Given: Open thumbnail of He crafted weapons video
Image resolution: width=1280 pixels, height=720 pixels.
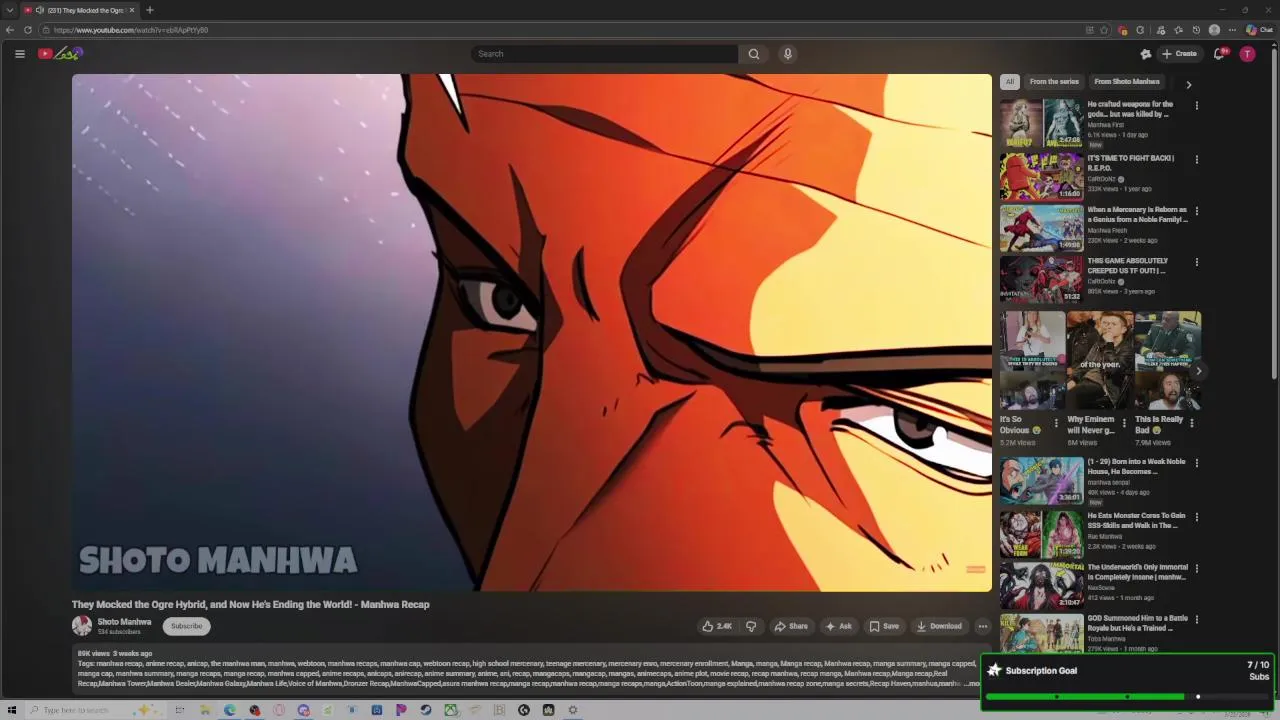Looking at the screenshot, I should 1041,122.
